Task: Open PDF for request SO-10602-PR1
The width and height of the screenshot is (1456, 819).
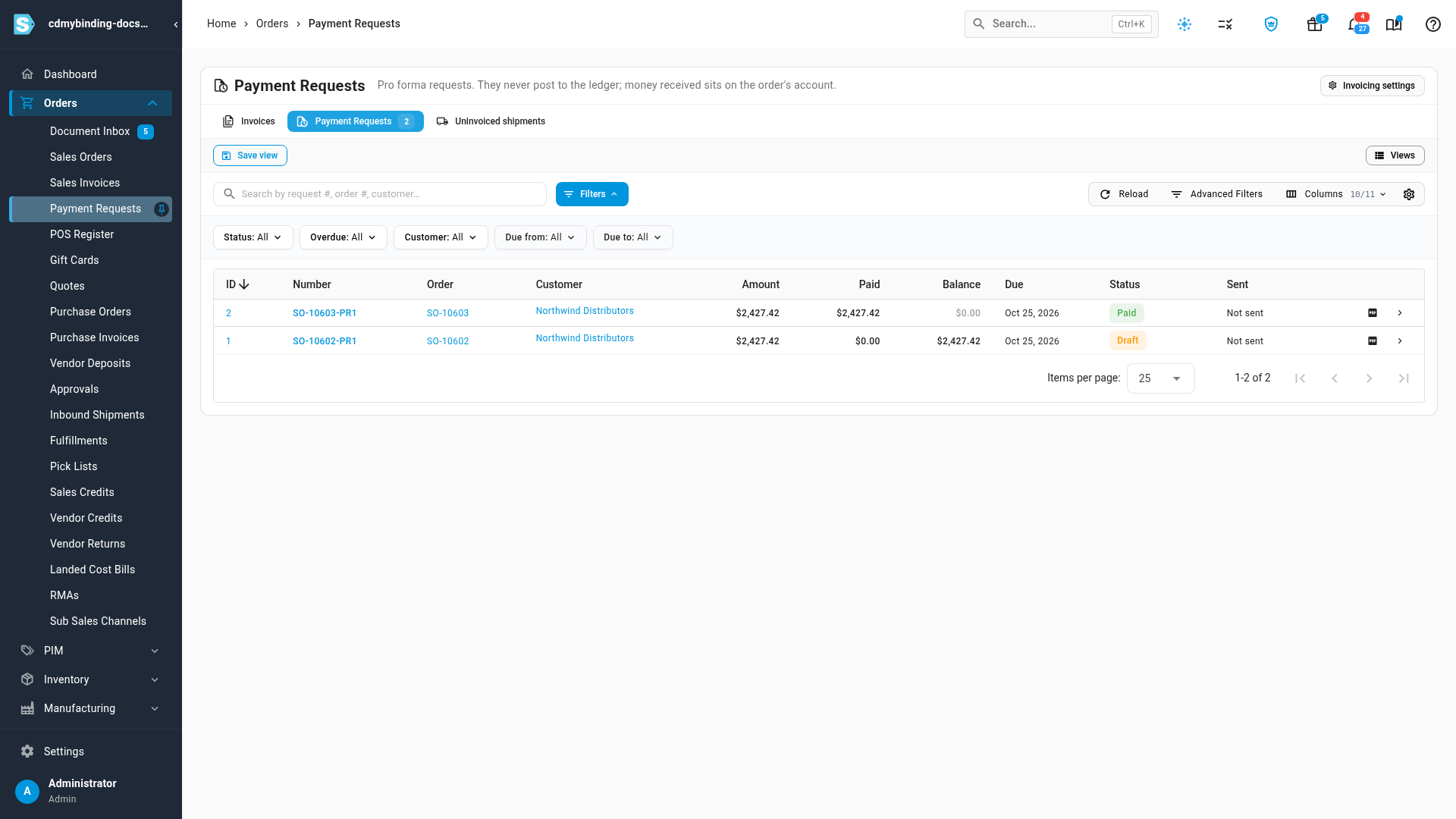Action: [1373, 341]
